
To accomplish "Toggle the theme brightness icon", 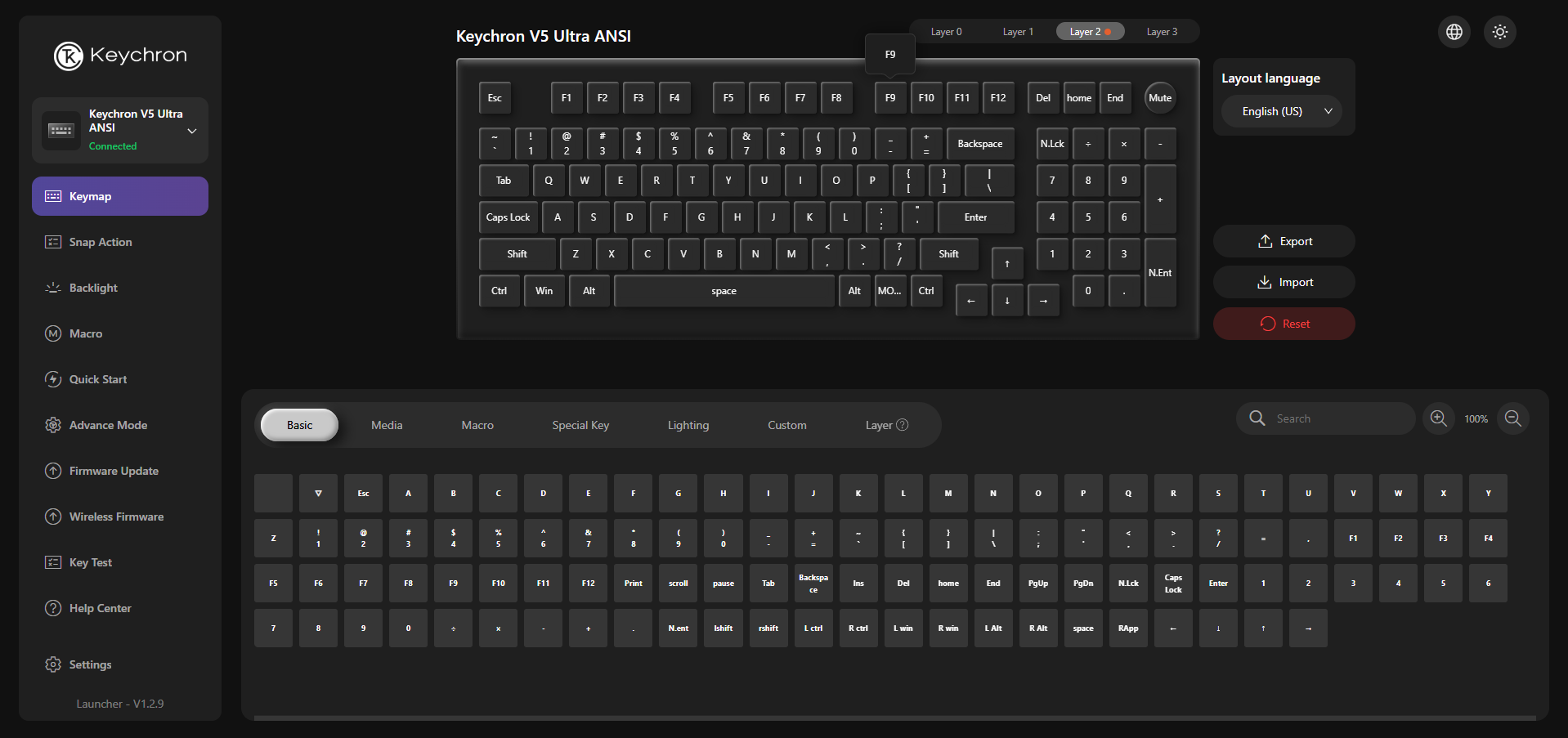I will [x=1499, y=32].
